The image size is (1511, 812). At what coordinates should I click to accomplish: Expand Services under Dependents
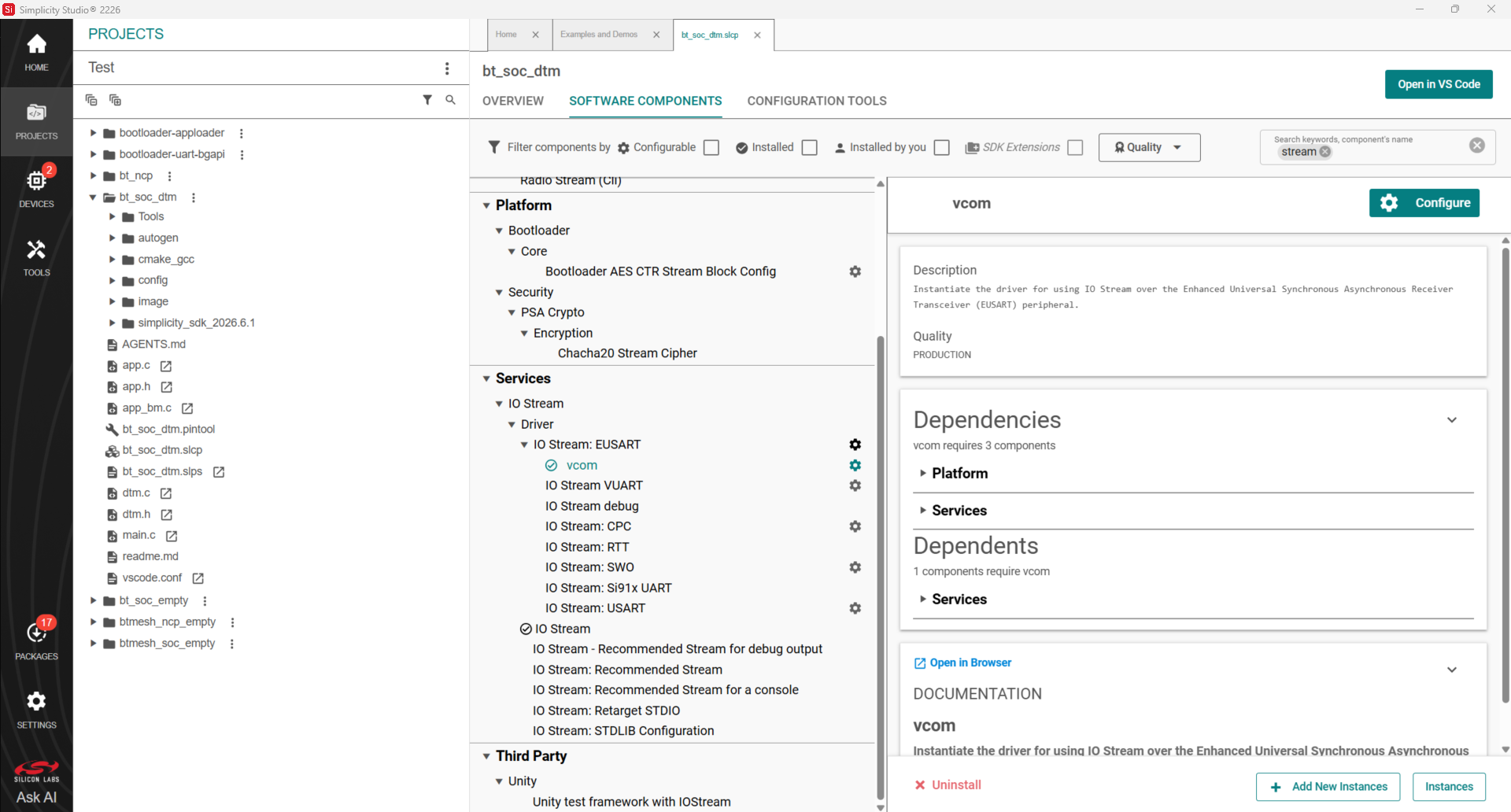point(923,599)
